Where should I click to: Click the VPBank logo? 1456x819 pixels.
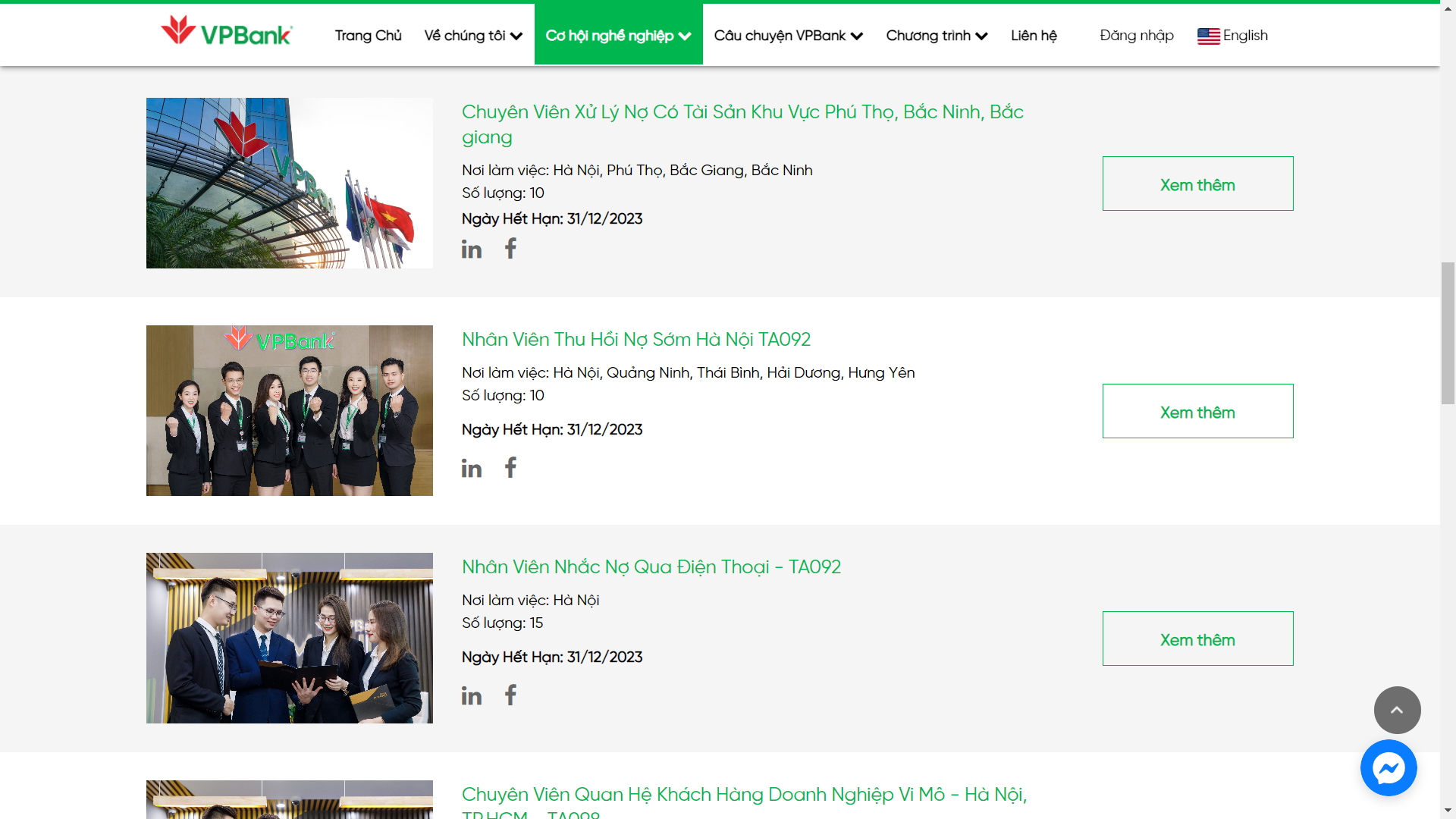click(x=226, y=32)
